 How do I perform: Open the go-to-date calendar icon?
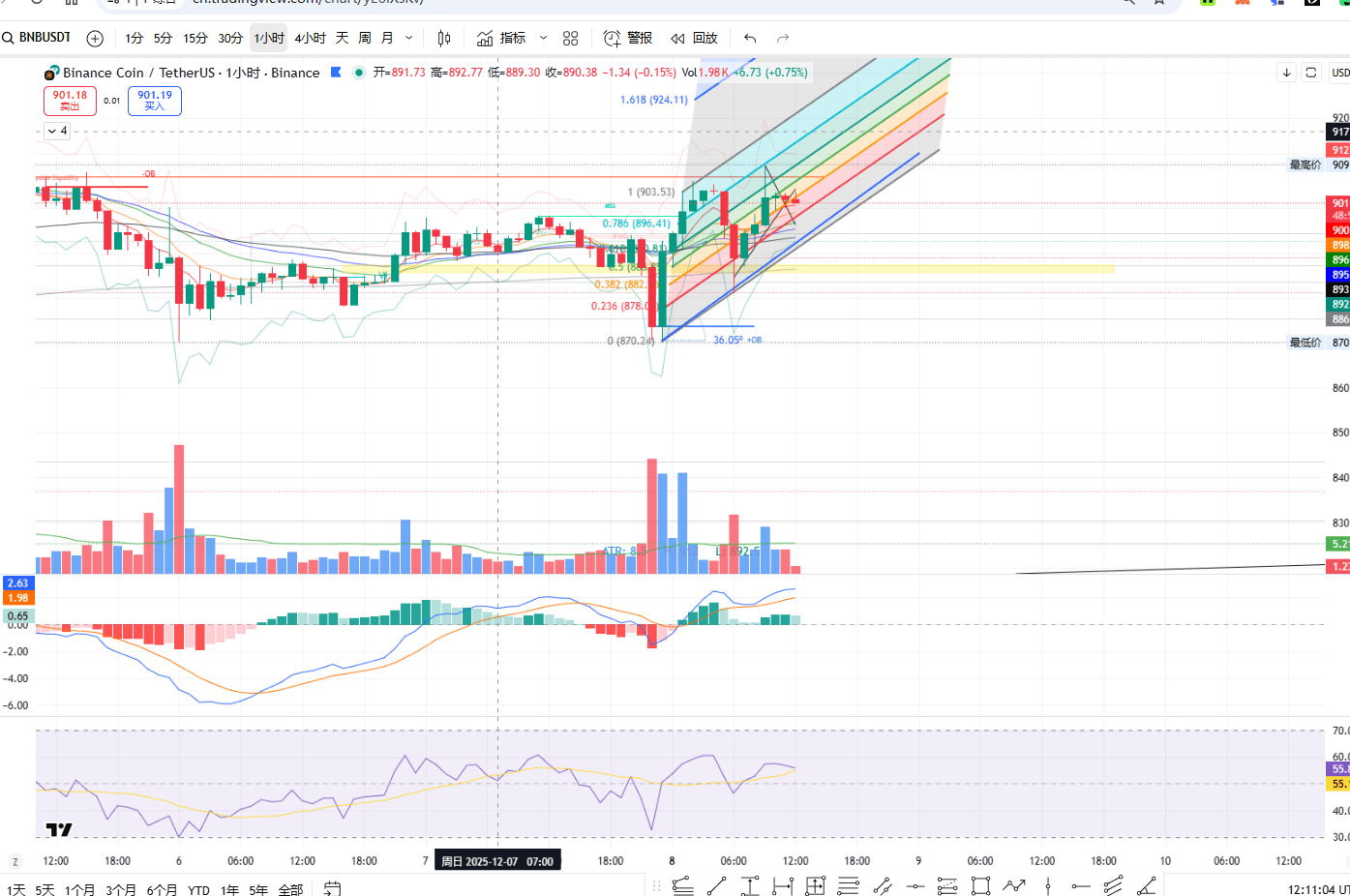coord(332,888)
